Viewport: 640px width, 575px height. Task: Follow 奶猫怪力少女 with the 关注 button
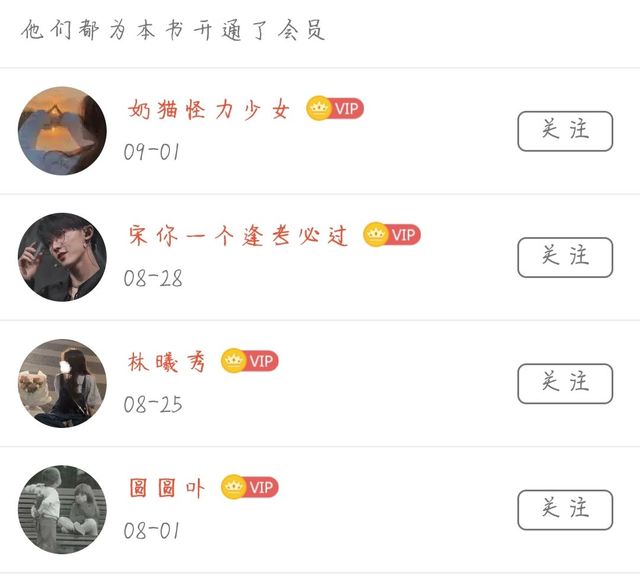(565, 131)
